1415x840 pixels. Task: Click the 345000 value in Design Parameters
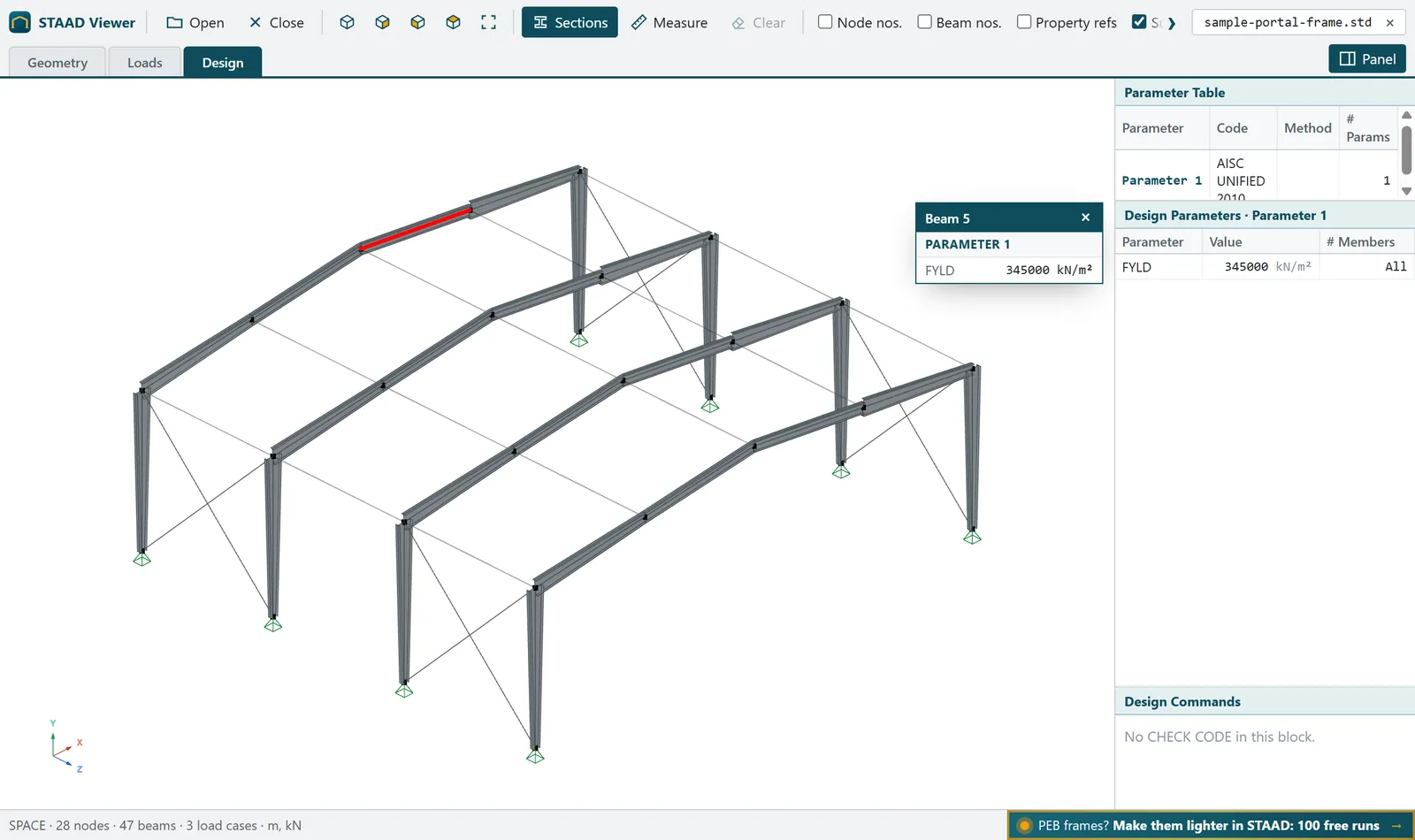point(1245,266)
